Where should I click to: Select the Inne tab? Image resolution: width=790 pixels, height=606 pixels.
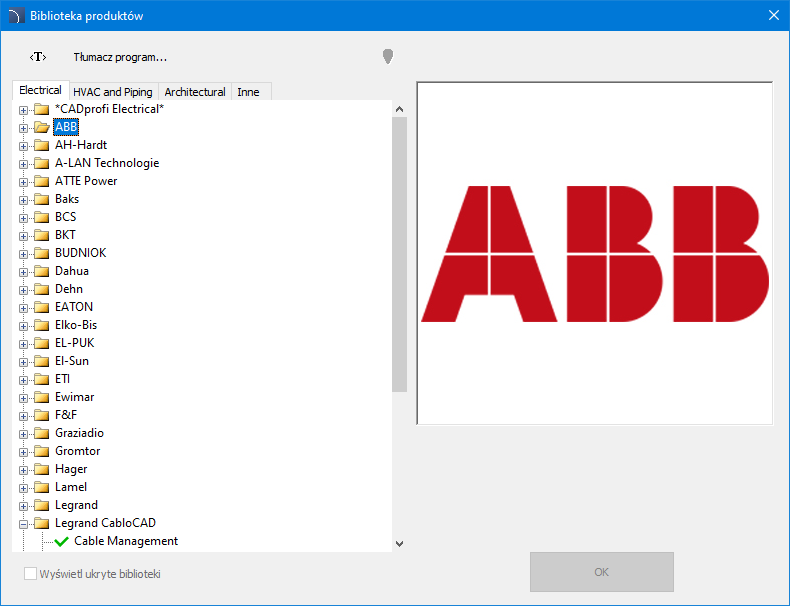(248, 92)
